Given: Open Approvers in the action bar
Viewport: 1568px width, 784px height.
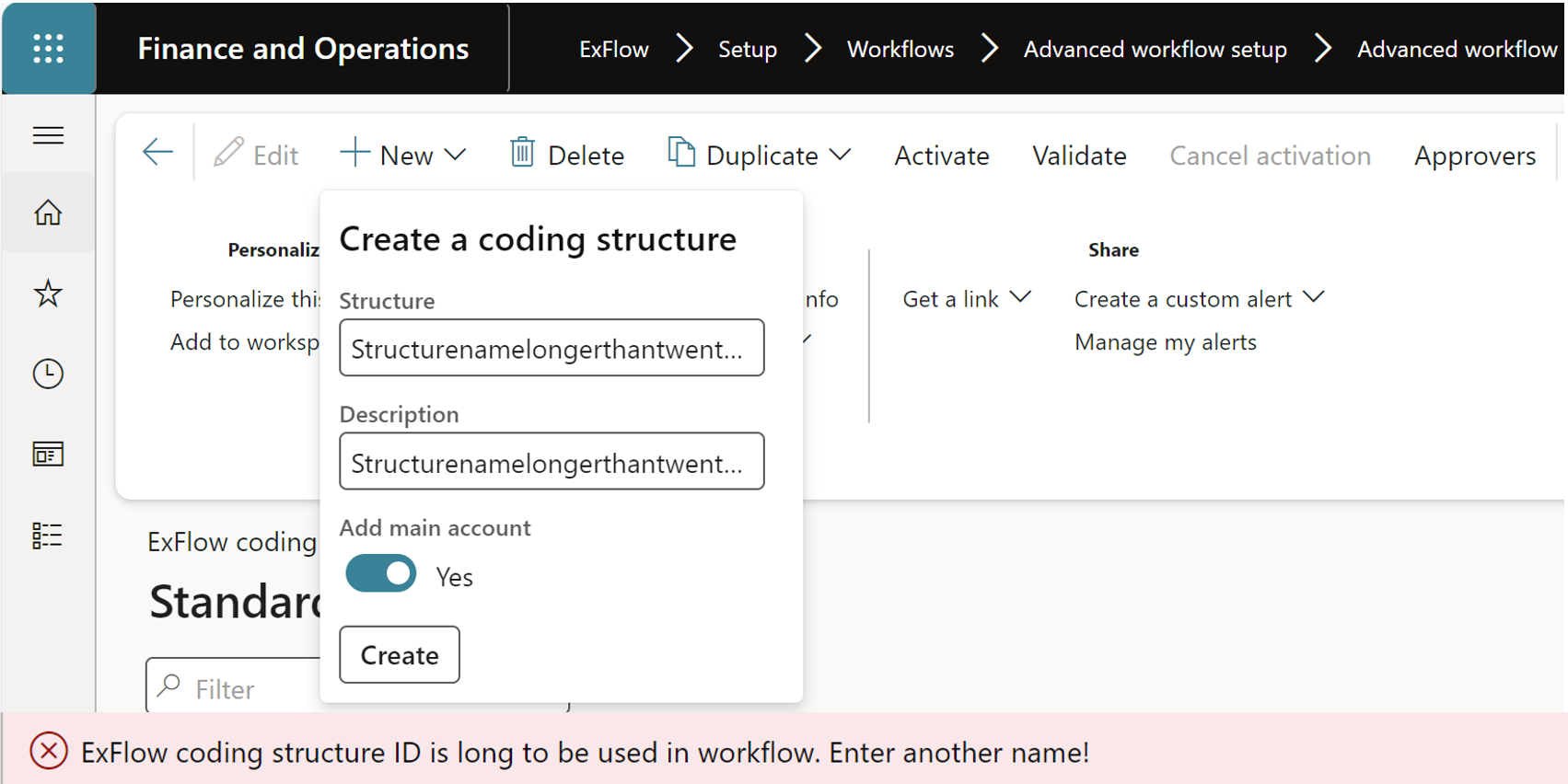Looking at the screenshot, I should click(1475, 156).
